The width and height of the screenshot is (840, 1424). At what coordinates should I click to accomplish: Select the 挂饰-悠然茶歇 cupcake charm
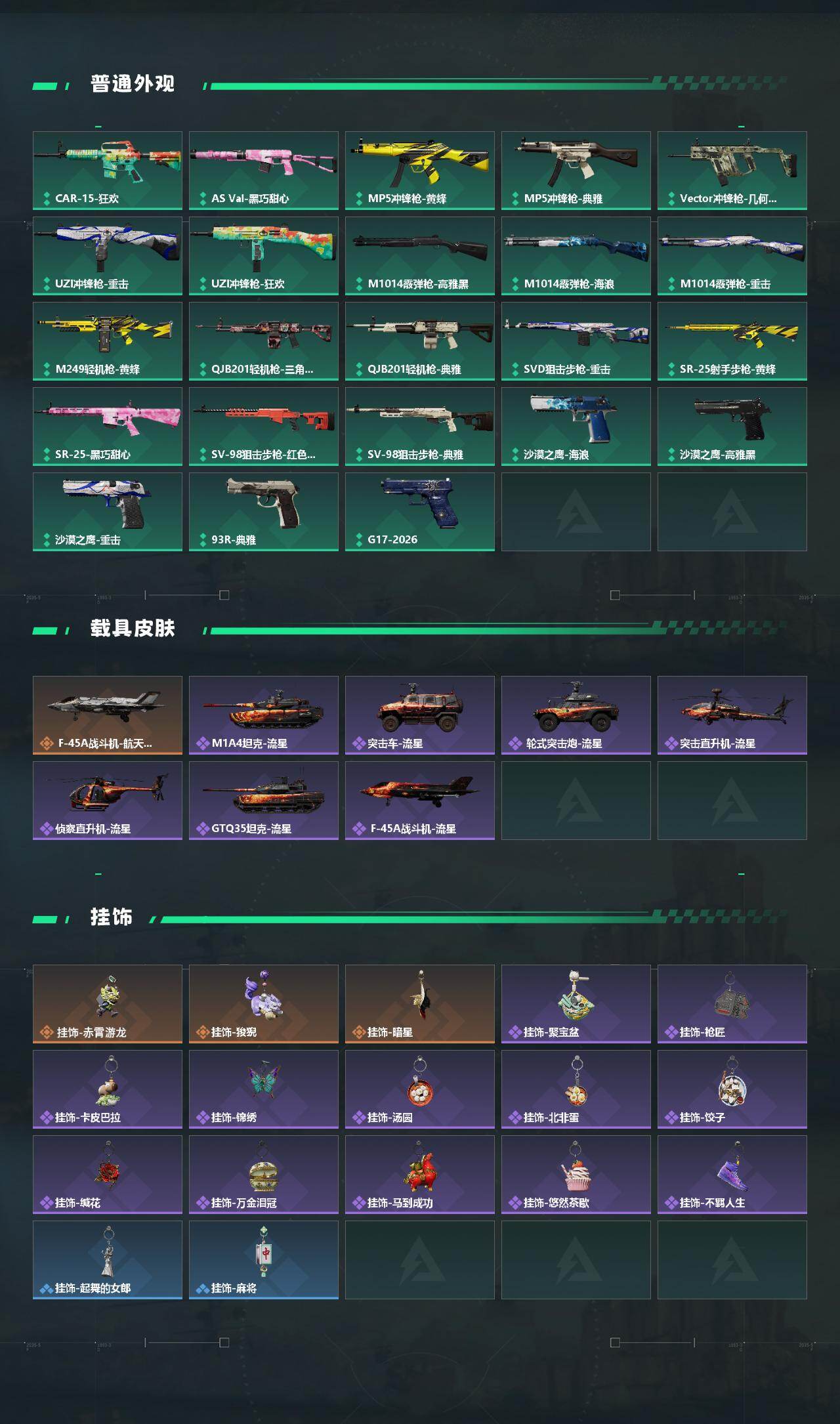[576, 1175]
